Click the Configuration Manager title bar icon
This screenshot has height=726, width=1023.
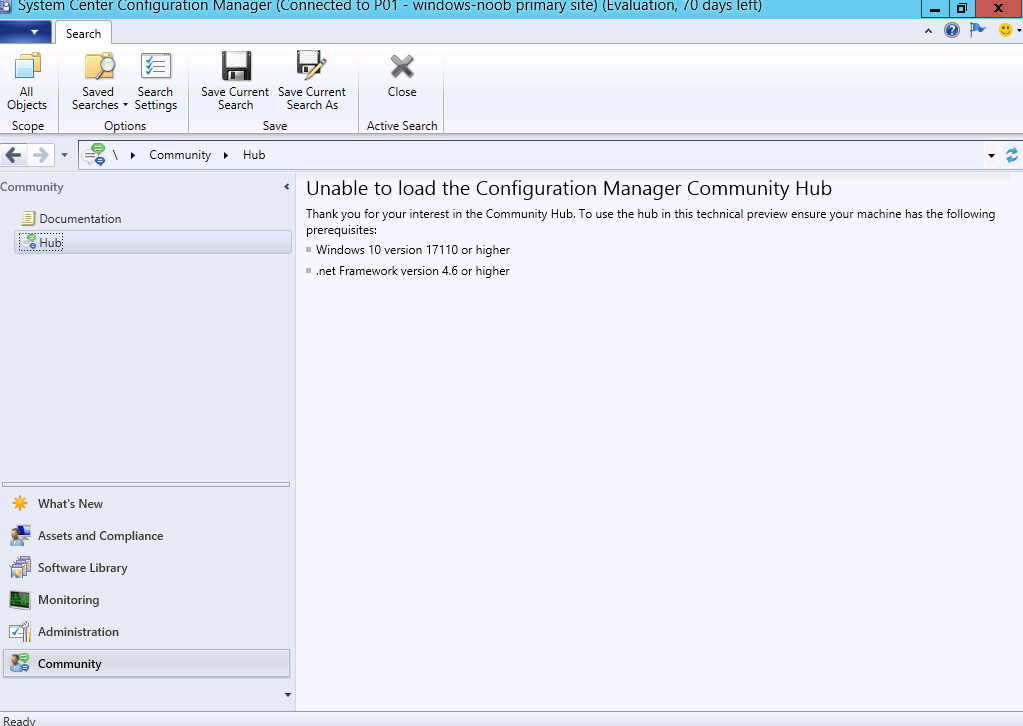click(x=6, y=7)
